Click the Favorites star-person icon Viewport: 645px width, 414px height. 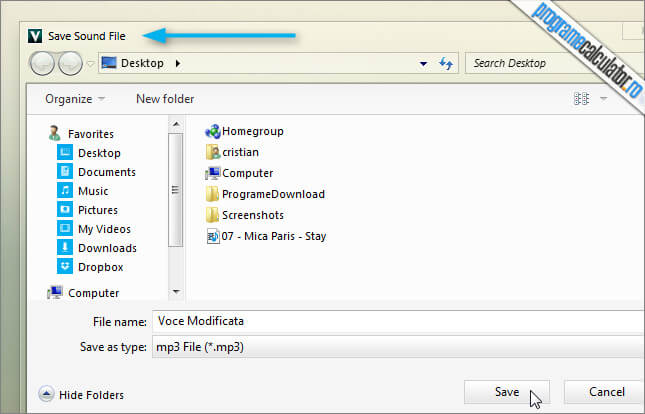tap(54, 133)
